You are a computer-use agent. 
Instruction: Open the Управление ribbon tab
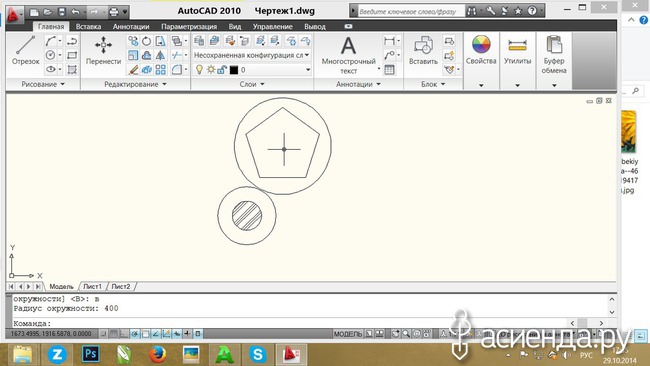tap(273, 27)
